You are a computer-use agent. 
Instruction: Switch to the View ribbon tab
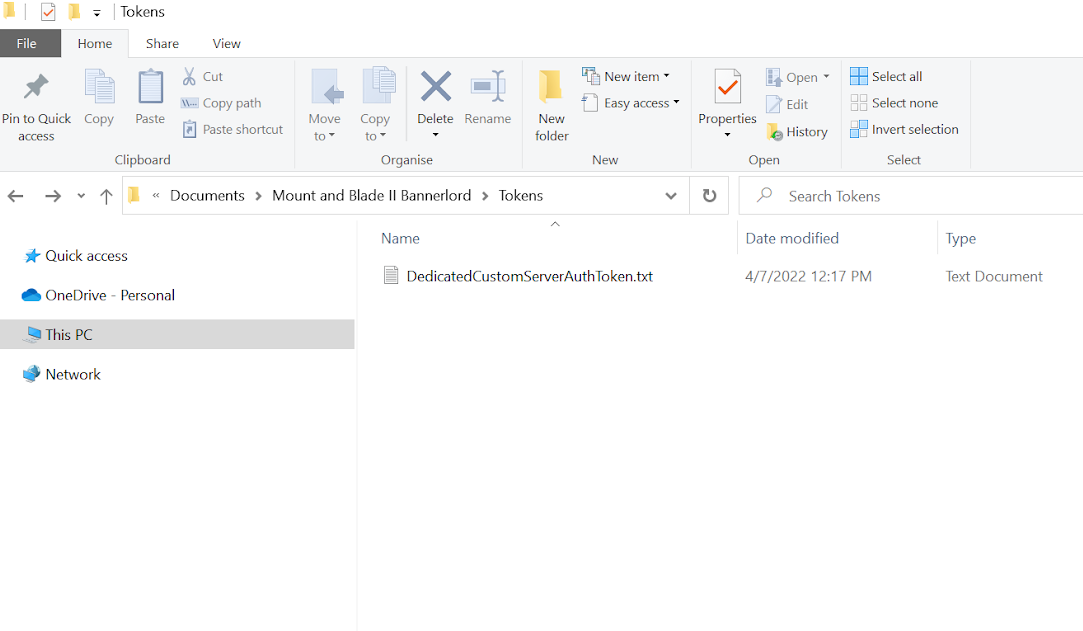227,43
